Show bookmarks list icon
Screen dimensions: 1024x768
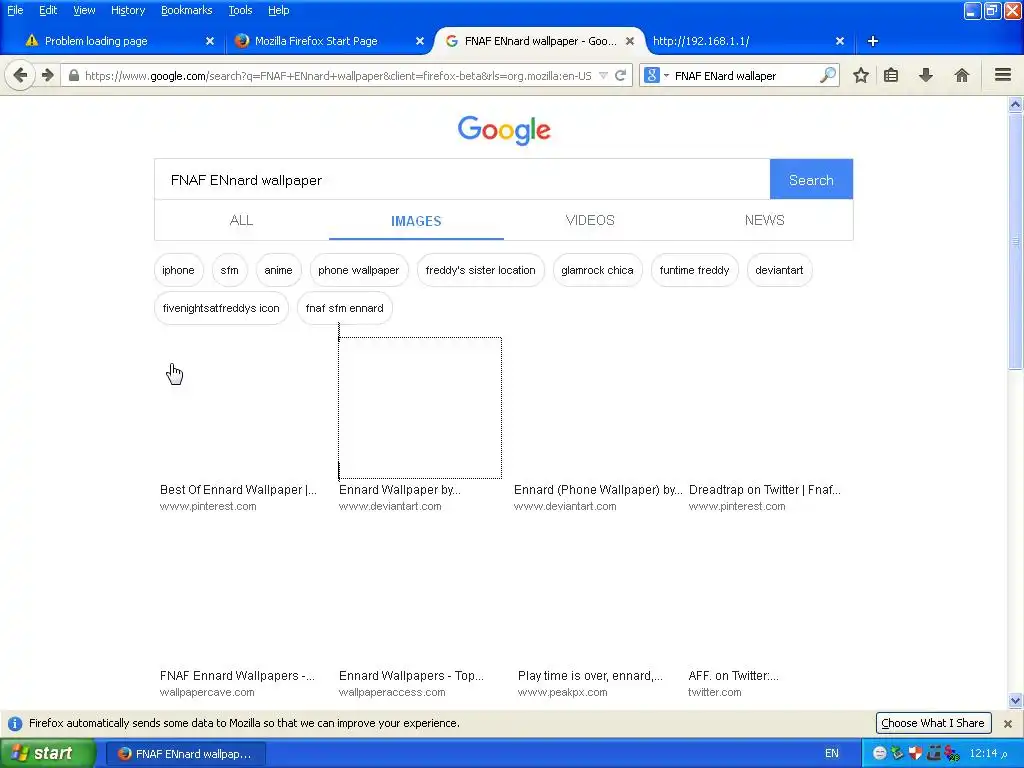[891, 75]
